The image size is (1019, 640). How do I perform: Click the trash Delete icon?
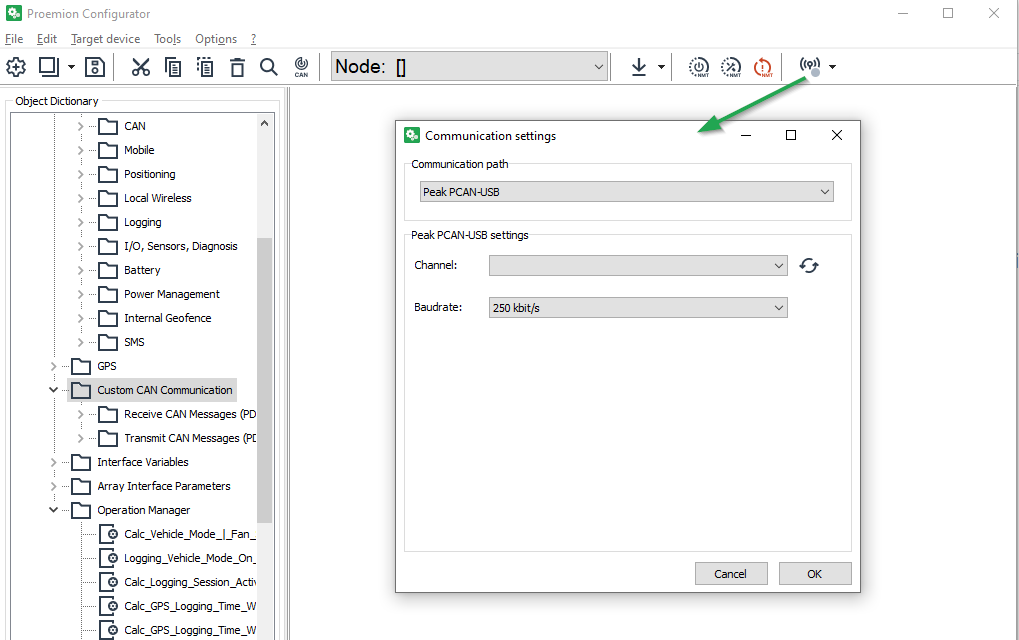click(237, 67)
